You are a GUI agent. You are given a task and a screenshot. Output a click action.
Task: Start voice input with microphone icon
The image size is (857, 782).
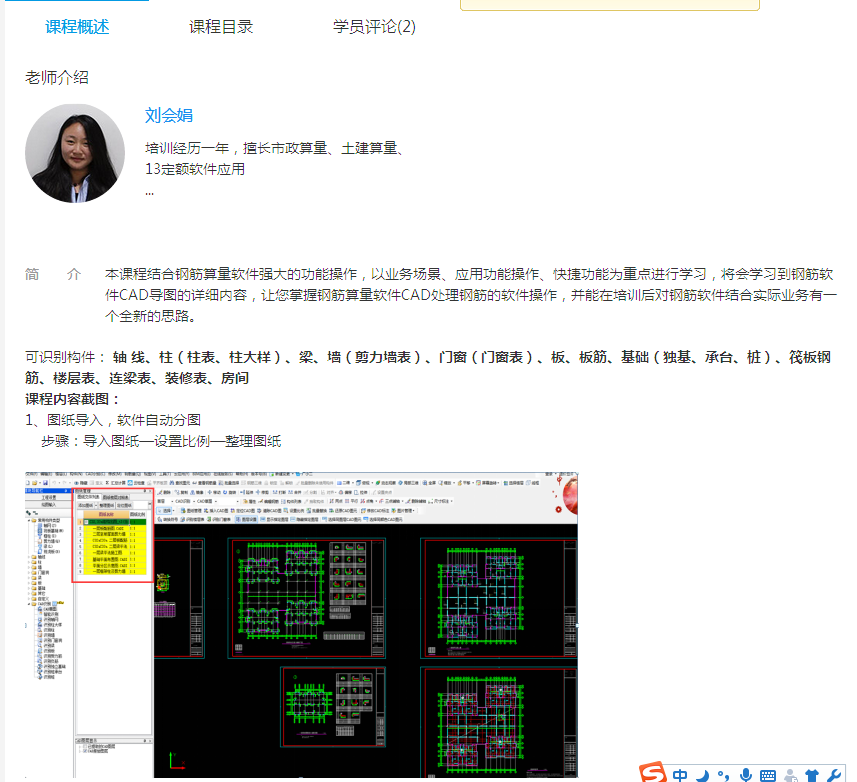746,775
